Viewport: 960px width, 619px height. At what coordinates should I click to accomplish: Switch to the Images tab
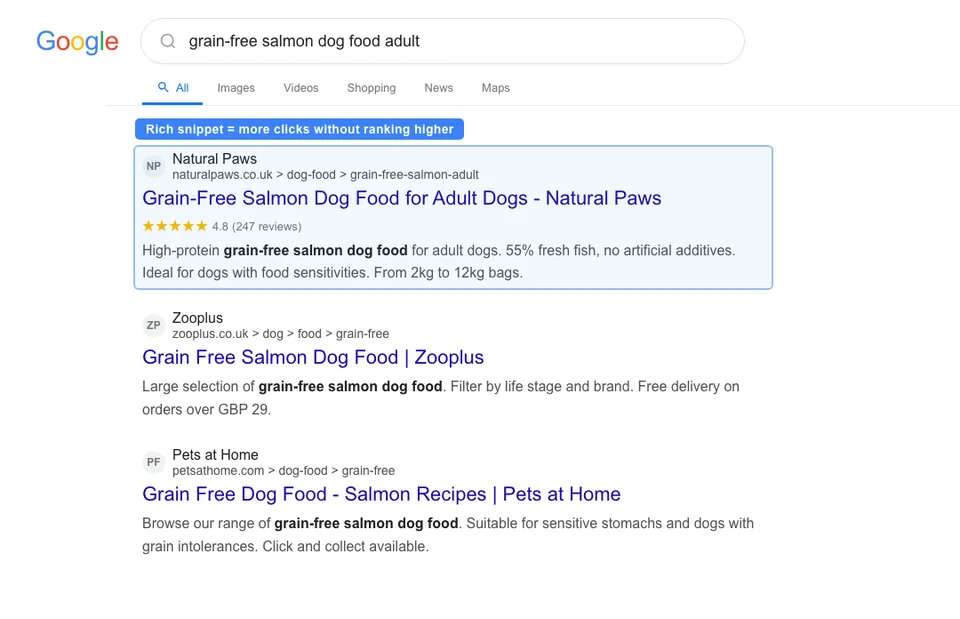click(x=236, y=88)
